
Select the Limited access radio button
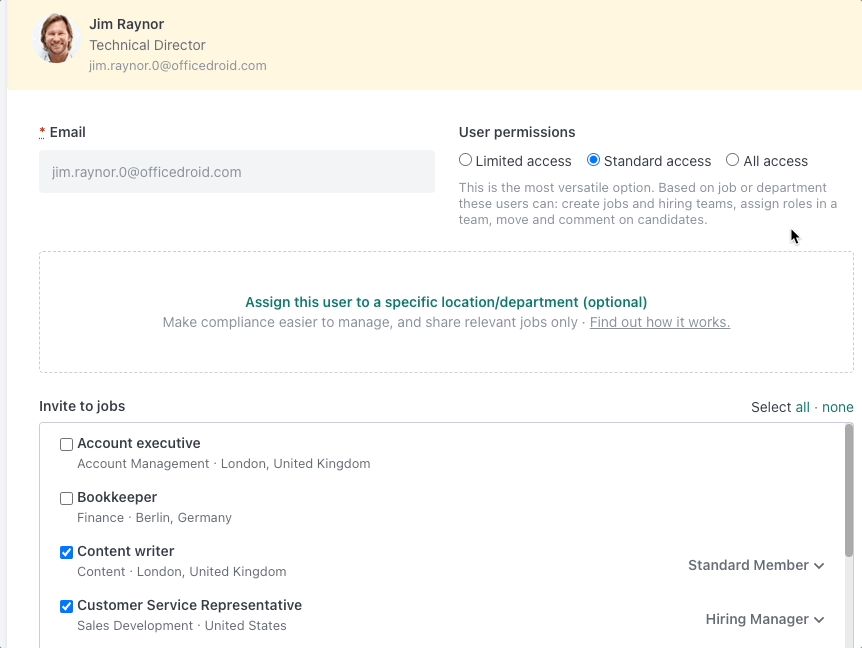click(465, 160)
